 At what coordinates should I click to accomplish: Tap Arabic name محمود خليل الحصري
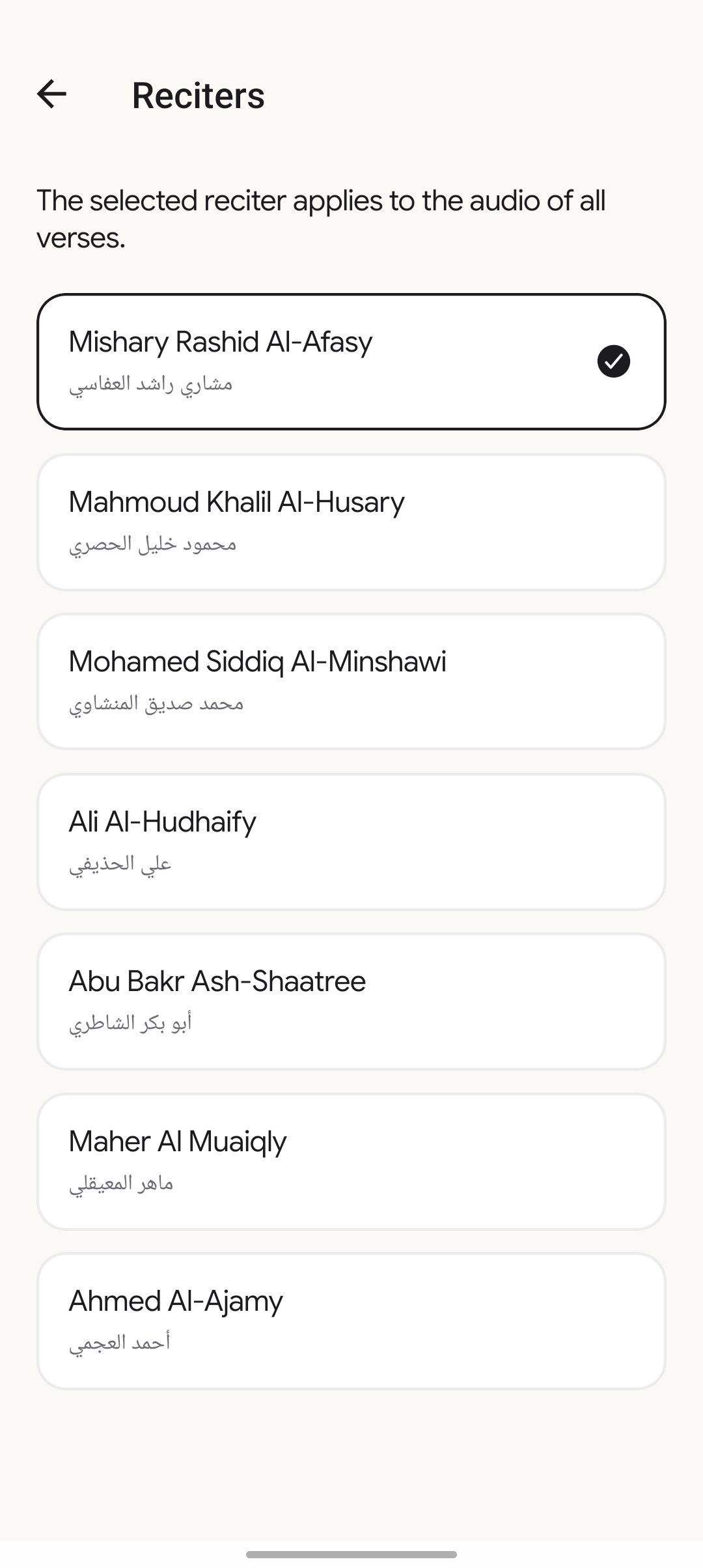click(153, 544)
